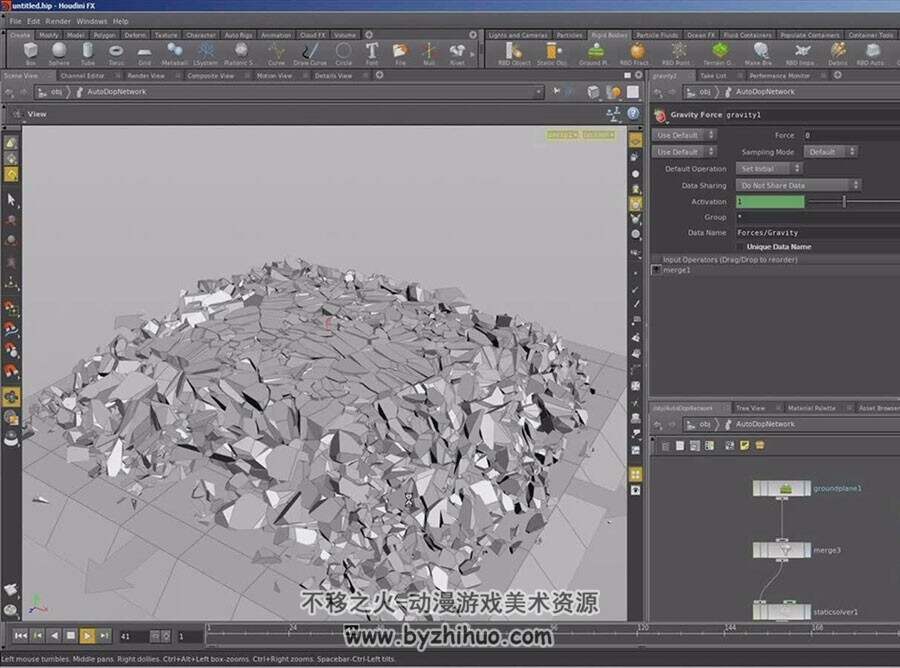Click the Activation slider handle
Screen dimensions: 900x668
tap(844, 201)
